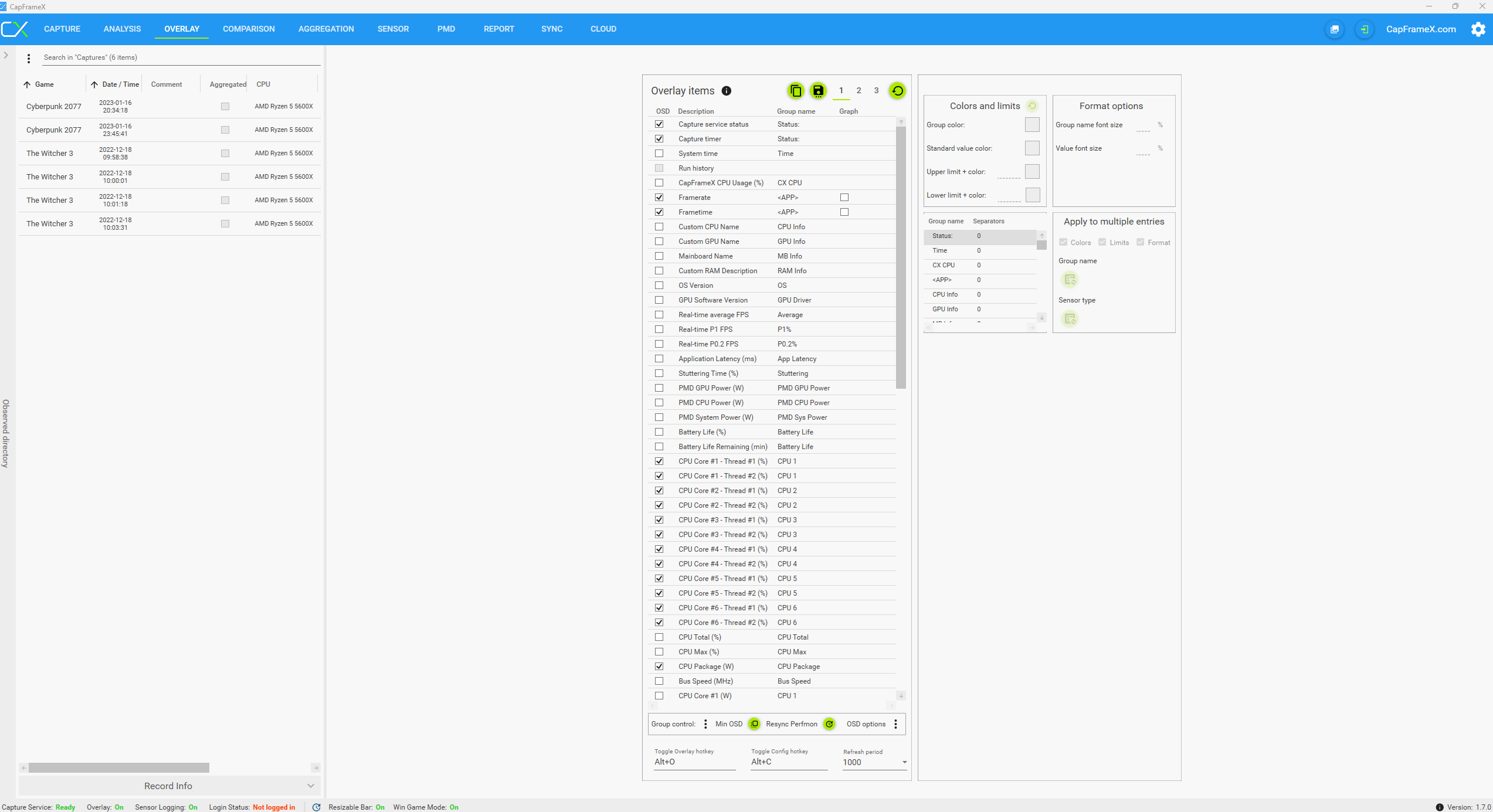The width and height of the screenshot is (1493, 812).
Task: Click the save overlay configuration icon
Action: click(818, 91)
